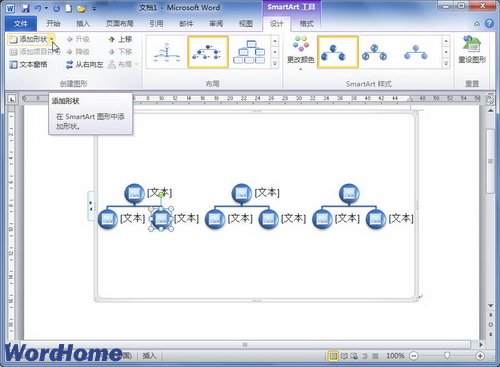The height and width of the screenshot is (367, 500).
Task: Click Move Up (上移) button
Action: coord(120,39)
